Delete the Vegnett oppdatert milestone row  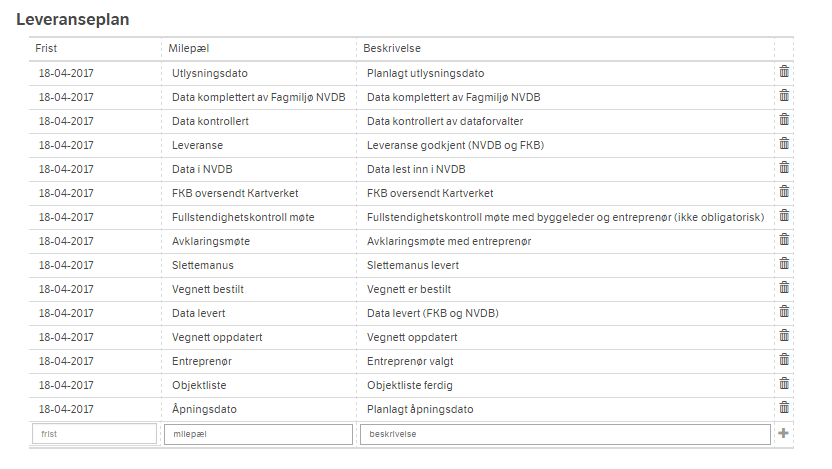tap(784, 335)
